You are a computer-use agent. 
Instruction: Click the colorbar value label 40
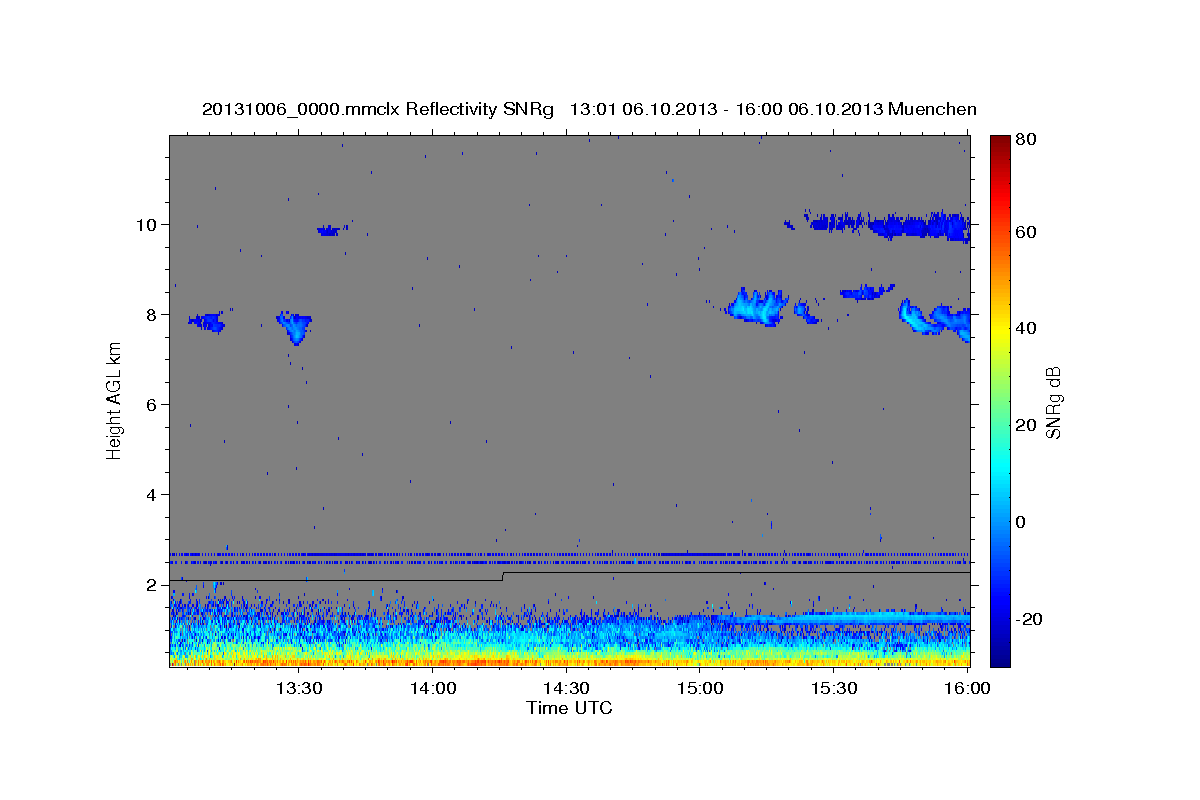(x=1027, y=328)
